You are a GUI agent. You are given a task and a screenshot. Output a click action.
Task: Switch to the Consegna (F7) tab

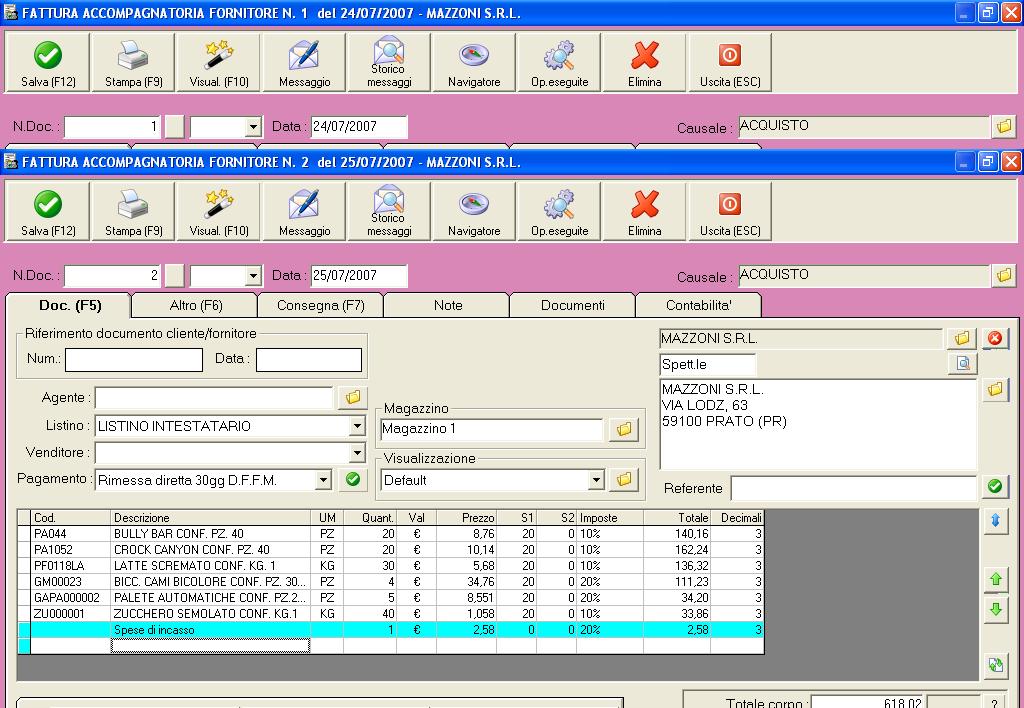[x=320, y=305]
